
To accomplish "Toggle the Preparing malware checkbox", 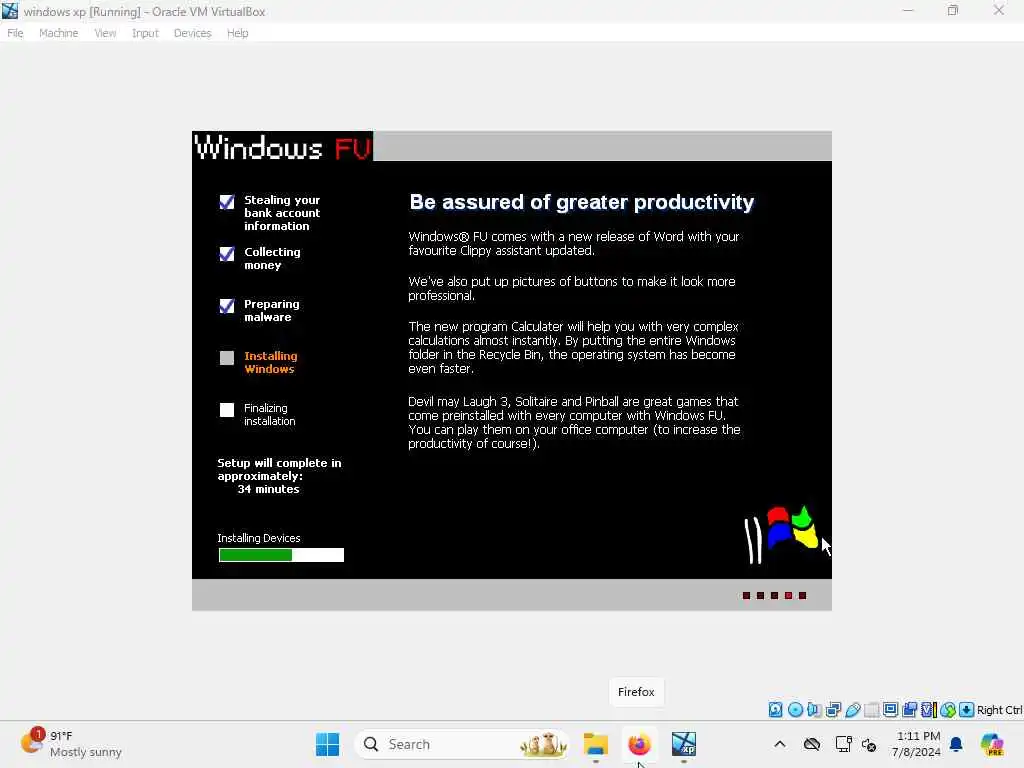I will (227, 306).
